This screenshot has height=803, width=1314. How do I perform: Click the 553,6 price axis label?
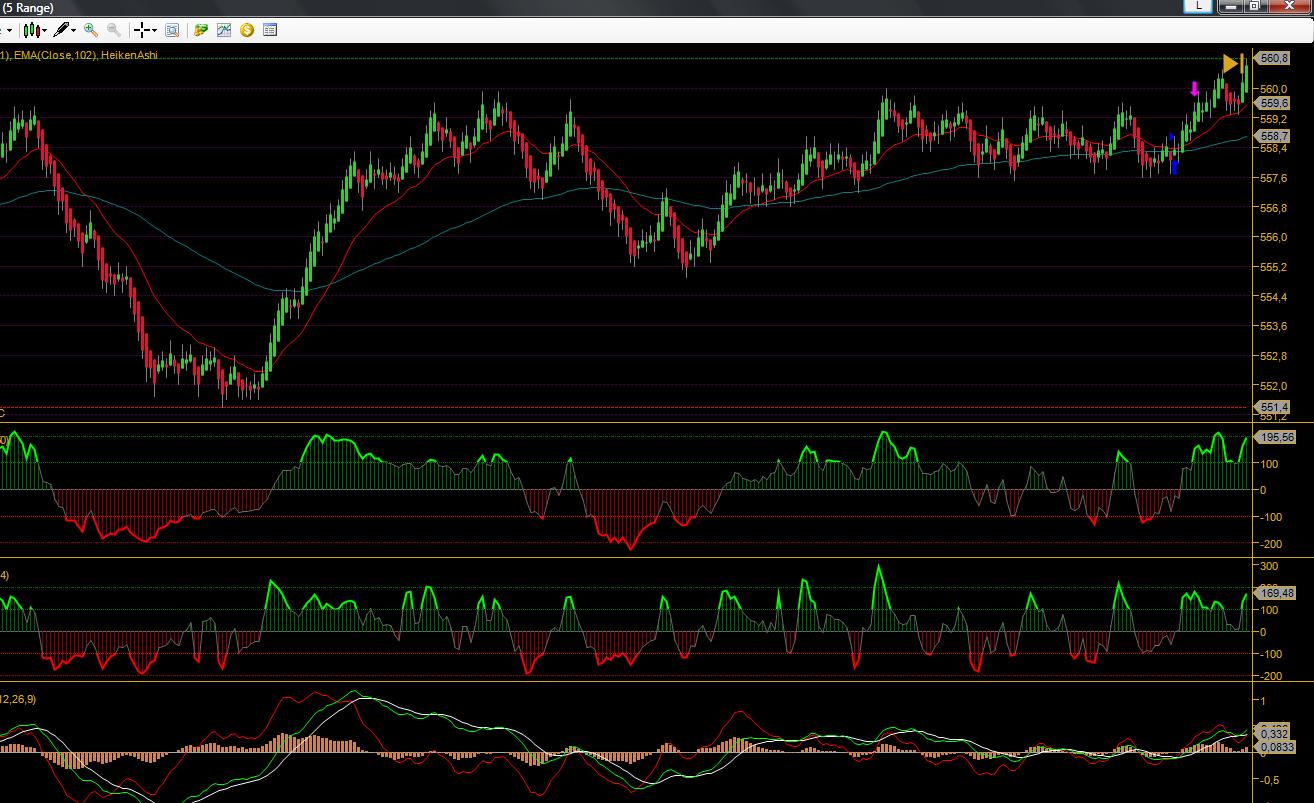(1275, 326)
